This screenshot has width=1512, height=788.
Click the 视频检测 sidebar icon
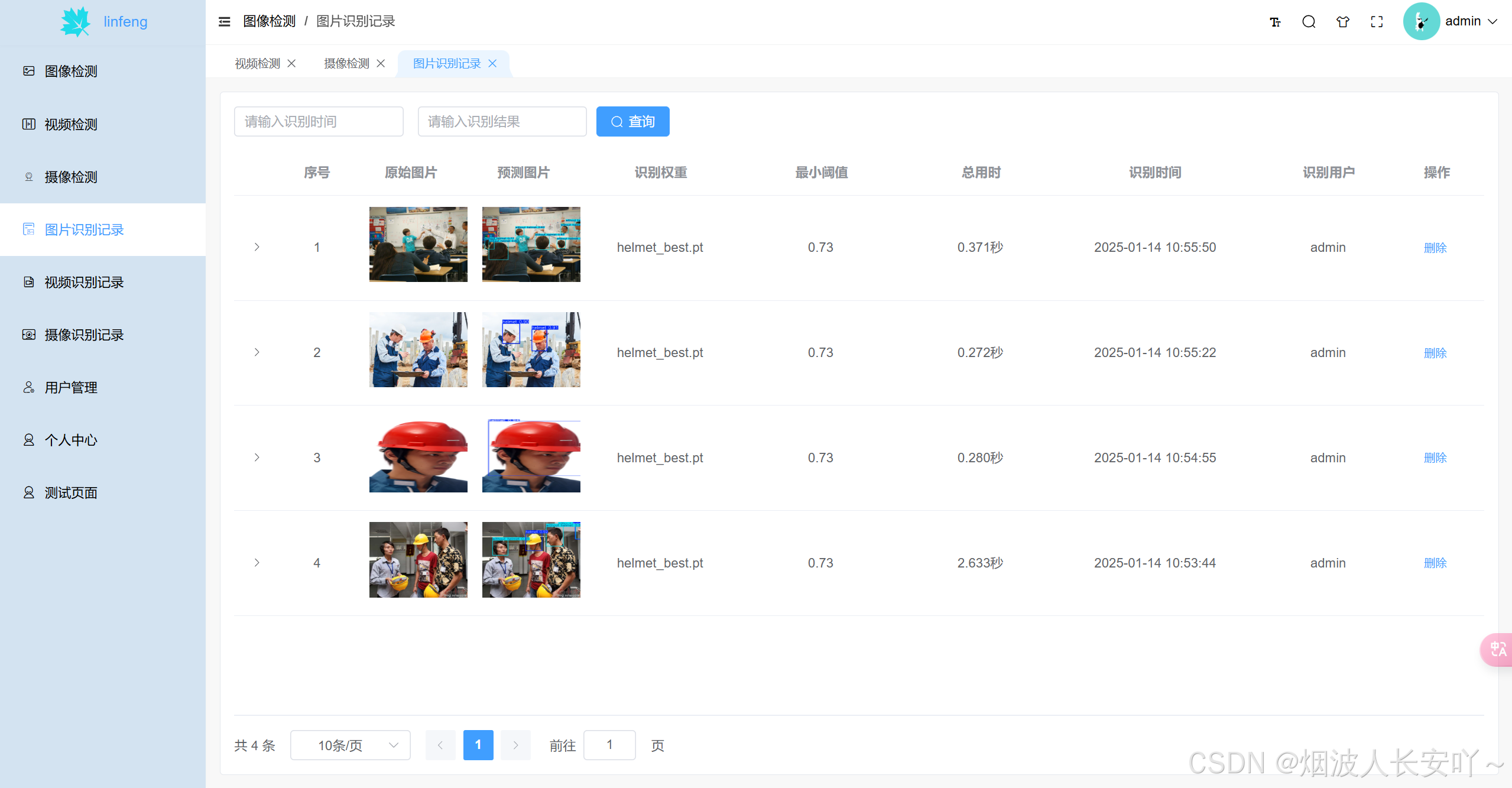pyautogui.click(x=28, y=124)
